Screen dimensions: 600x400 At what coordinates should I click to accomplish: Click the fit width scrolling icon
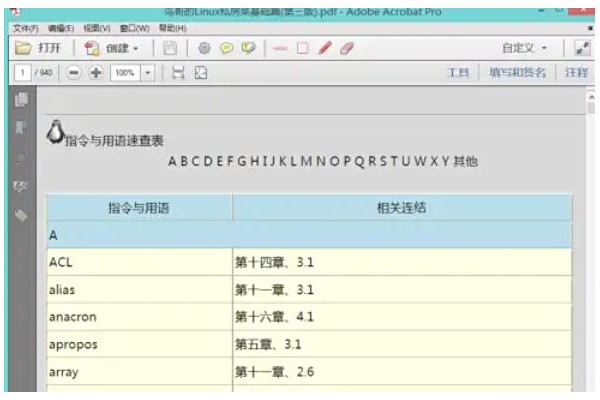178,72
